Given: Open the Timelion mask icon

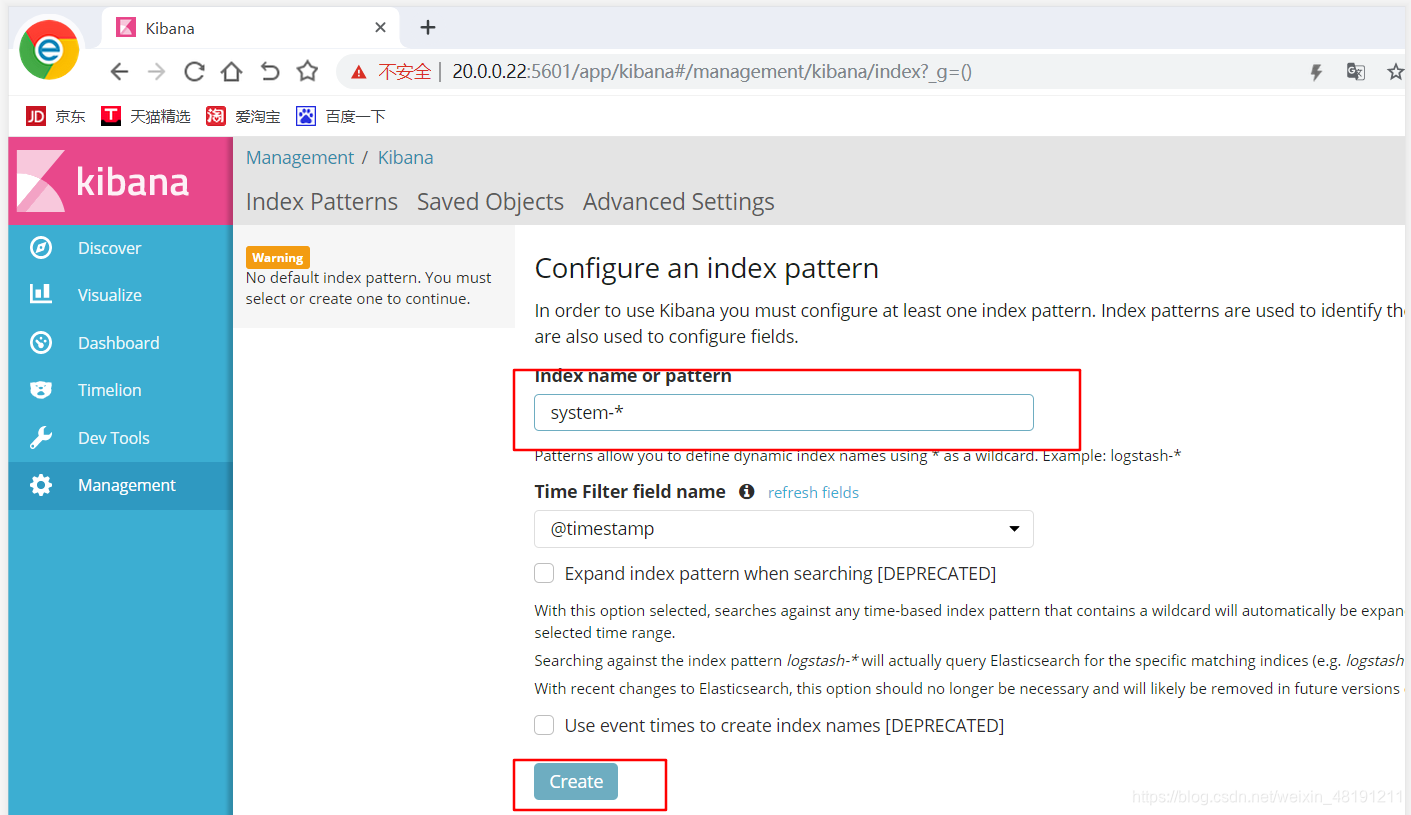Looking at the screenshot, I should pos(41,390).
